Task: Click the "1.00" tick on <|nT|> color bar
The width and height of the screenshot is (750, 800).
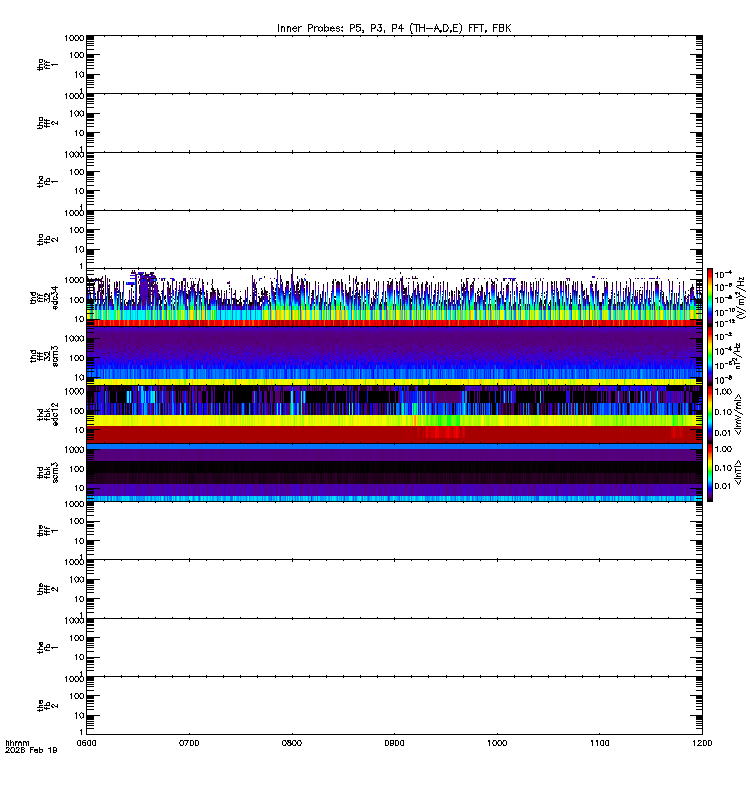Action: (x=723, y=449)
